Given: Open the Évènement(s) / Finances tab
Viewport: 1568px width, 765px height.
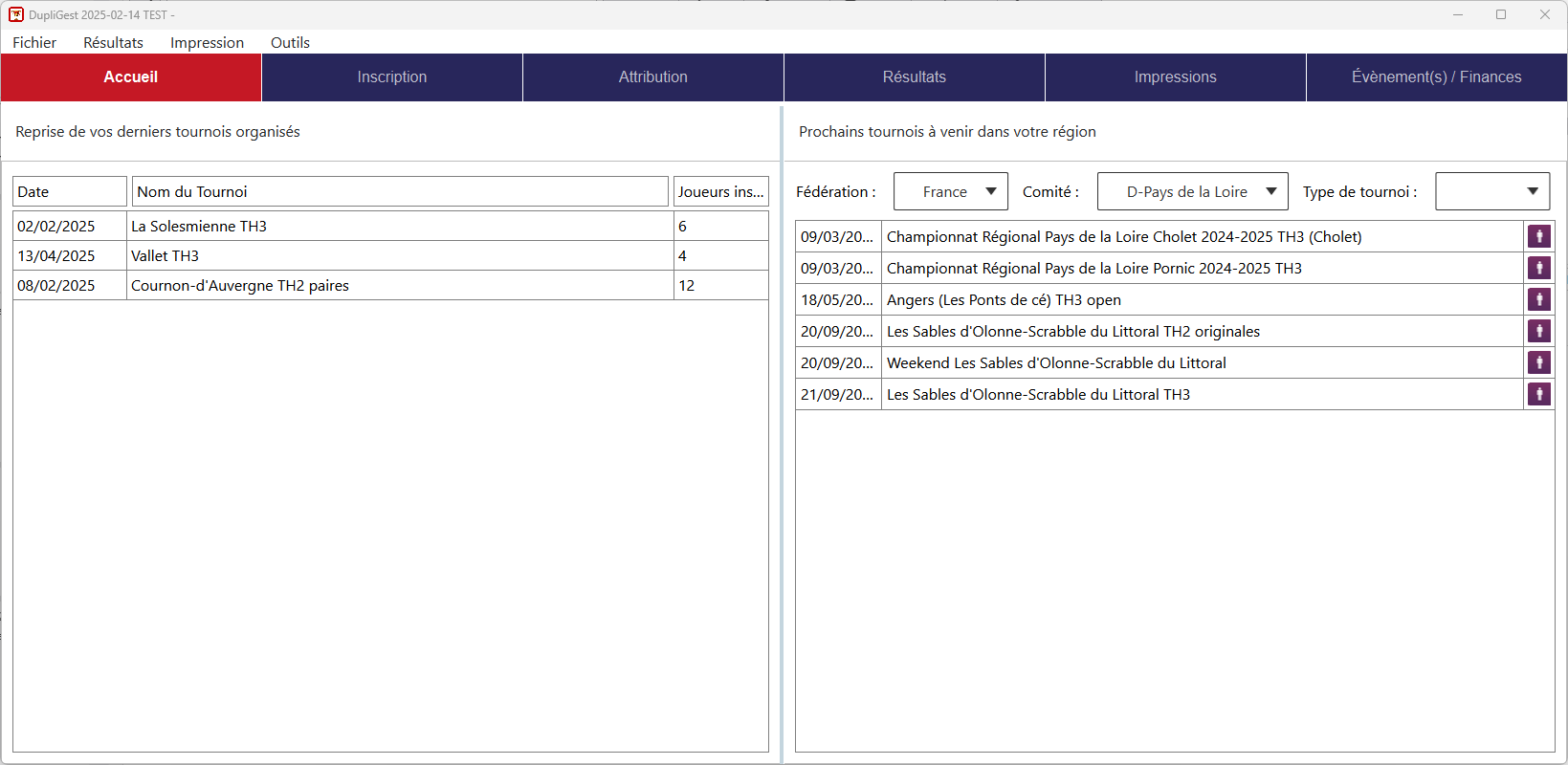Looking at the screenshot, I should coord(1436,77).
